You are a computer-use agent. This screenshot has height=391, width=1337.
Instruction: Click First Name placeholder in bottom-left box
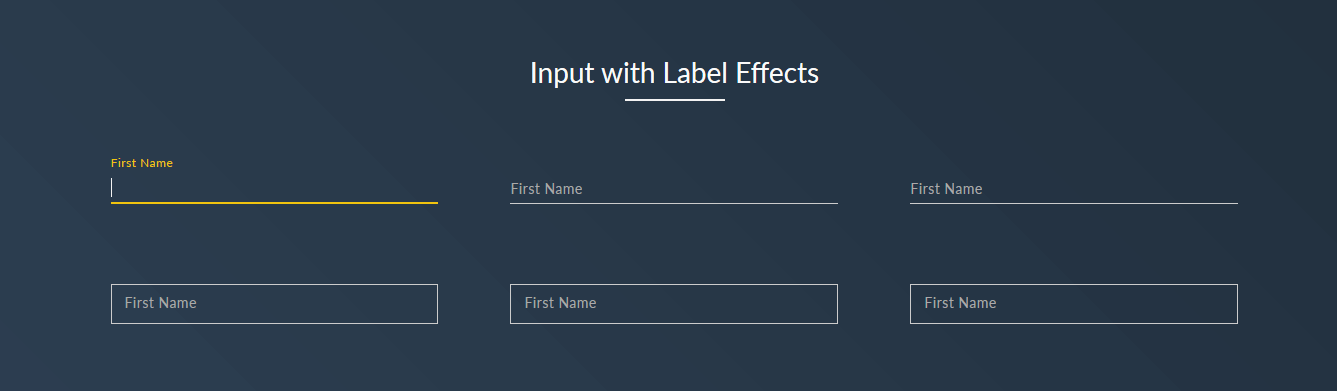click(160, 303)
